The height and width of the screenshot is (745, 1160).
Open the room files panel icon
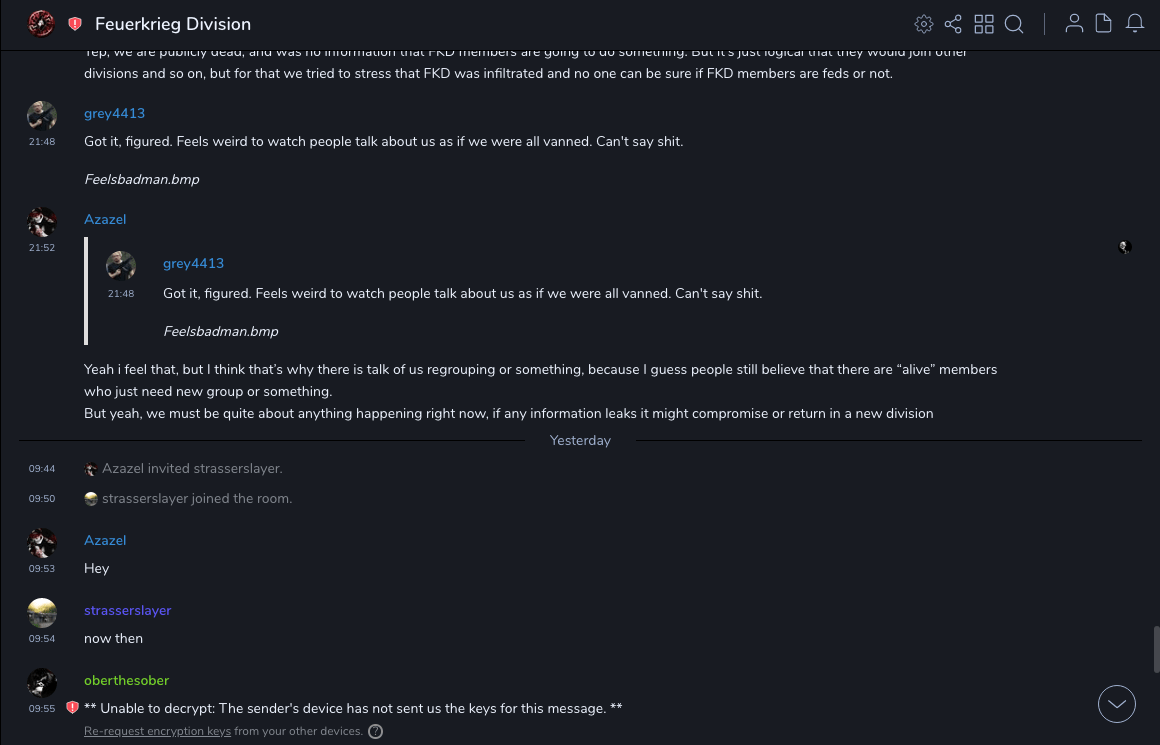click(x=1104, y=24)
